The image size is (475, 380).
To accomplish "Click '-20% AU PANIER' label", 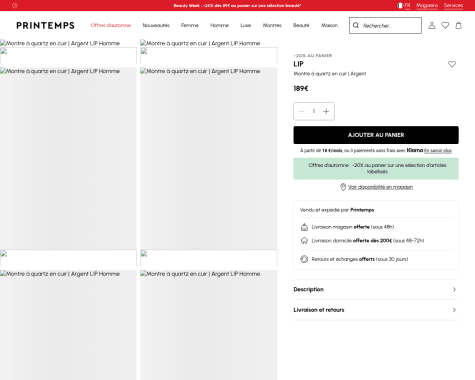I will [313, 56].
